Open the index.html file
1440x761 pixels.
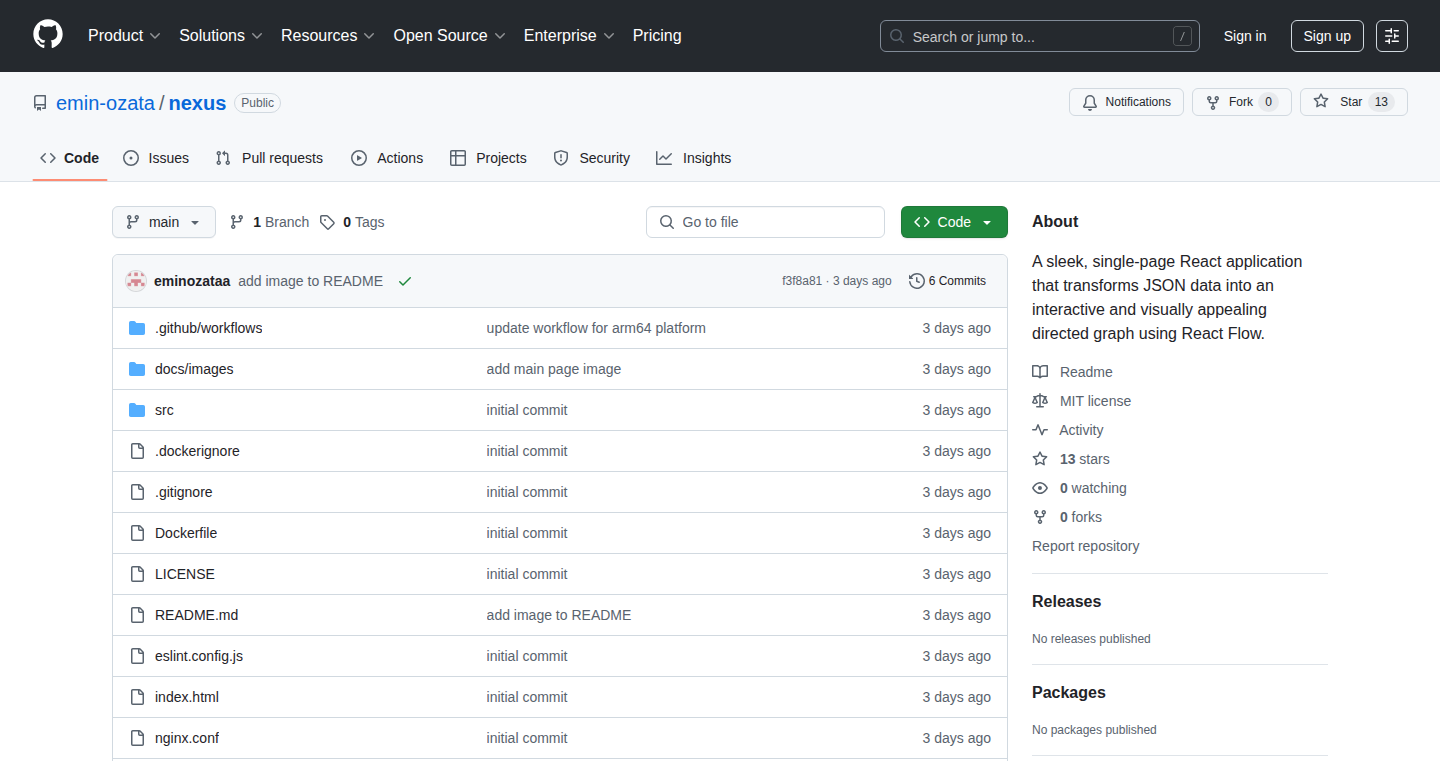pyautogui.click(x=187, y=697)
